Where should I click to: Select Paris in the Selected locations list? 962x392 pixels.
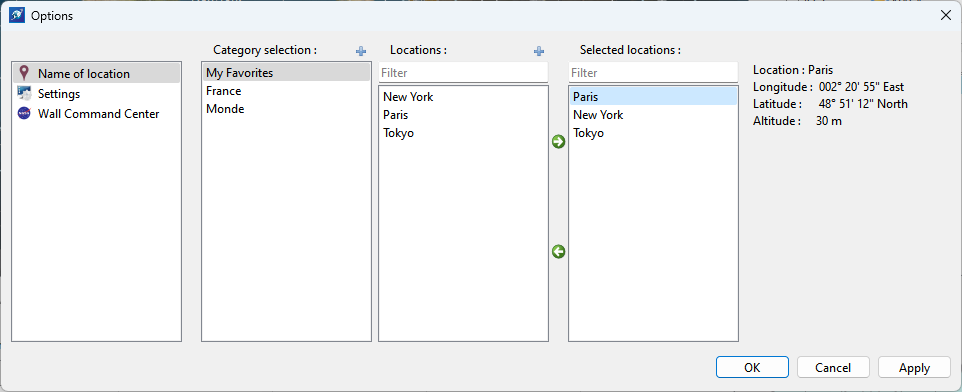coord(653,96)
